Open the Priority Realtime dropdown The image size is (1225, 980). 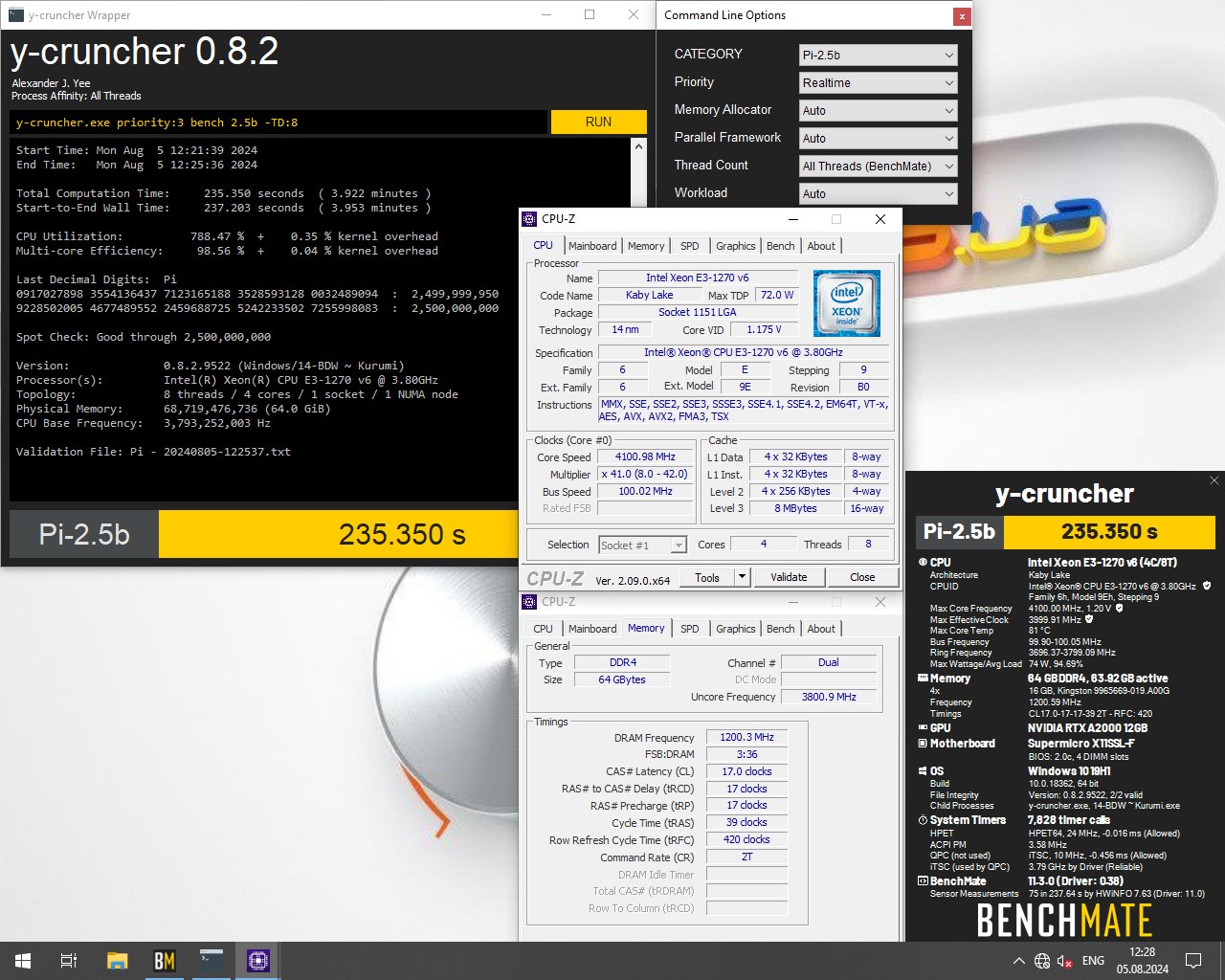pos(878,83)
